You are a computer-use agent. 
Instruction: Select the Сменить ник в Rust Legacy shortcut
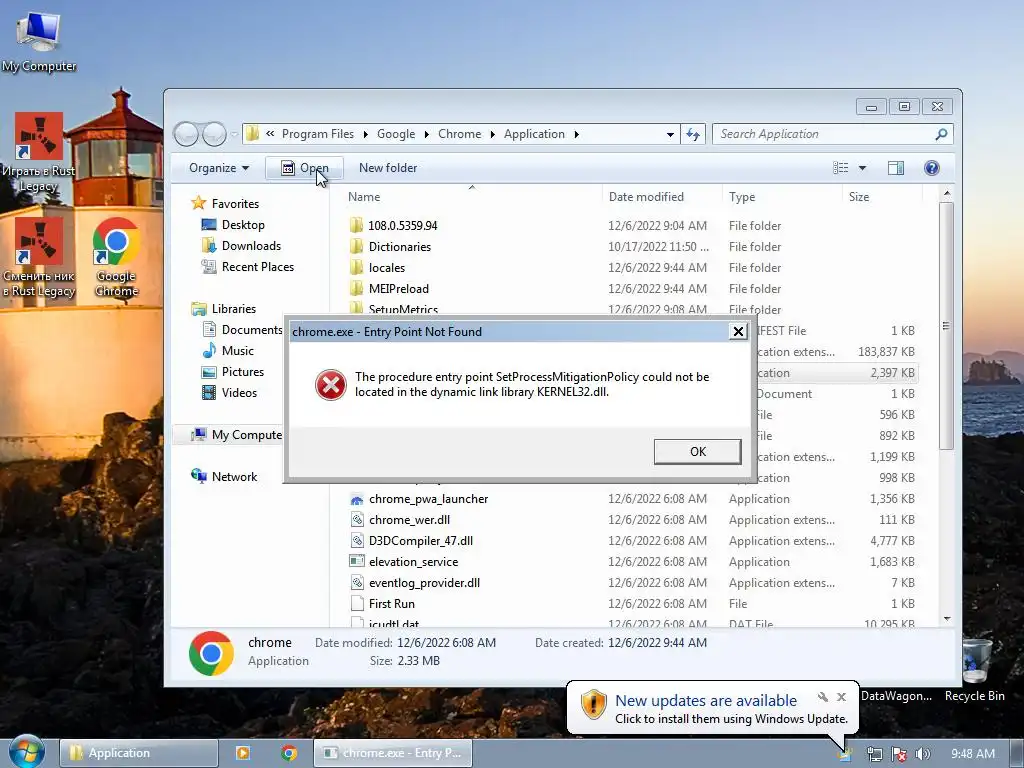pyautogui.click(x=39, y=257)
